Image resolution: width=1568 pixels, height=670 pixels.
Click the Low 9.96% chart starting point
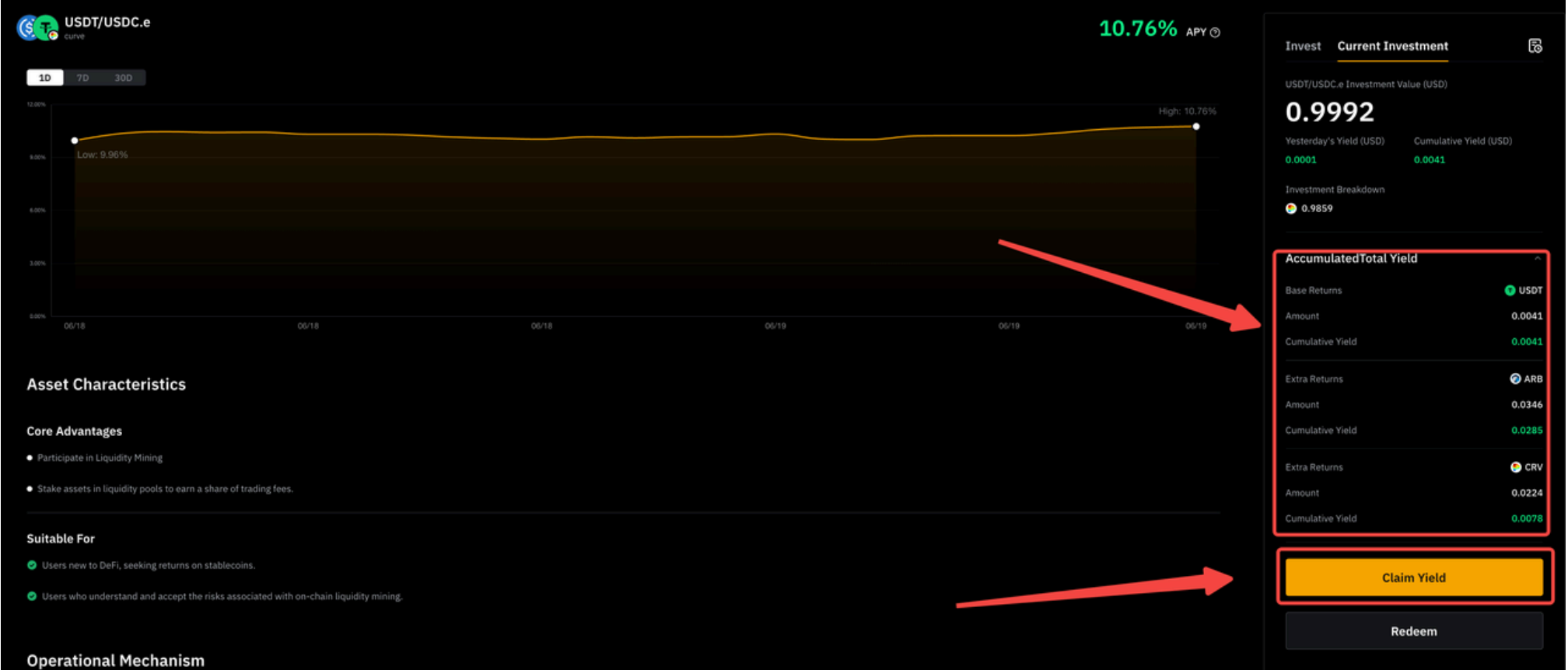click(x=75, y=141)
